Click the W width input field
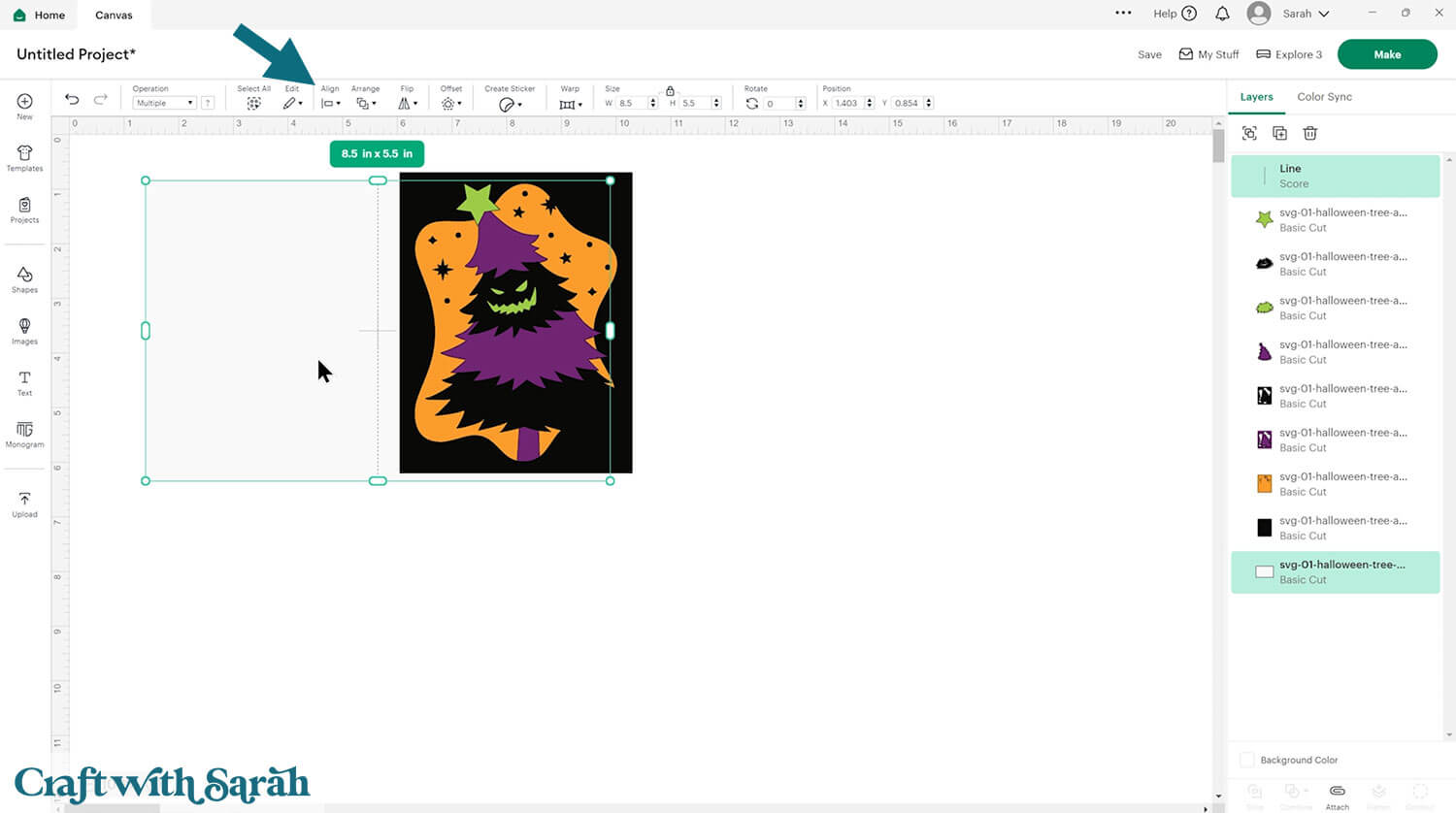 [x=631, y=103]
